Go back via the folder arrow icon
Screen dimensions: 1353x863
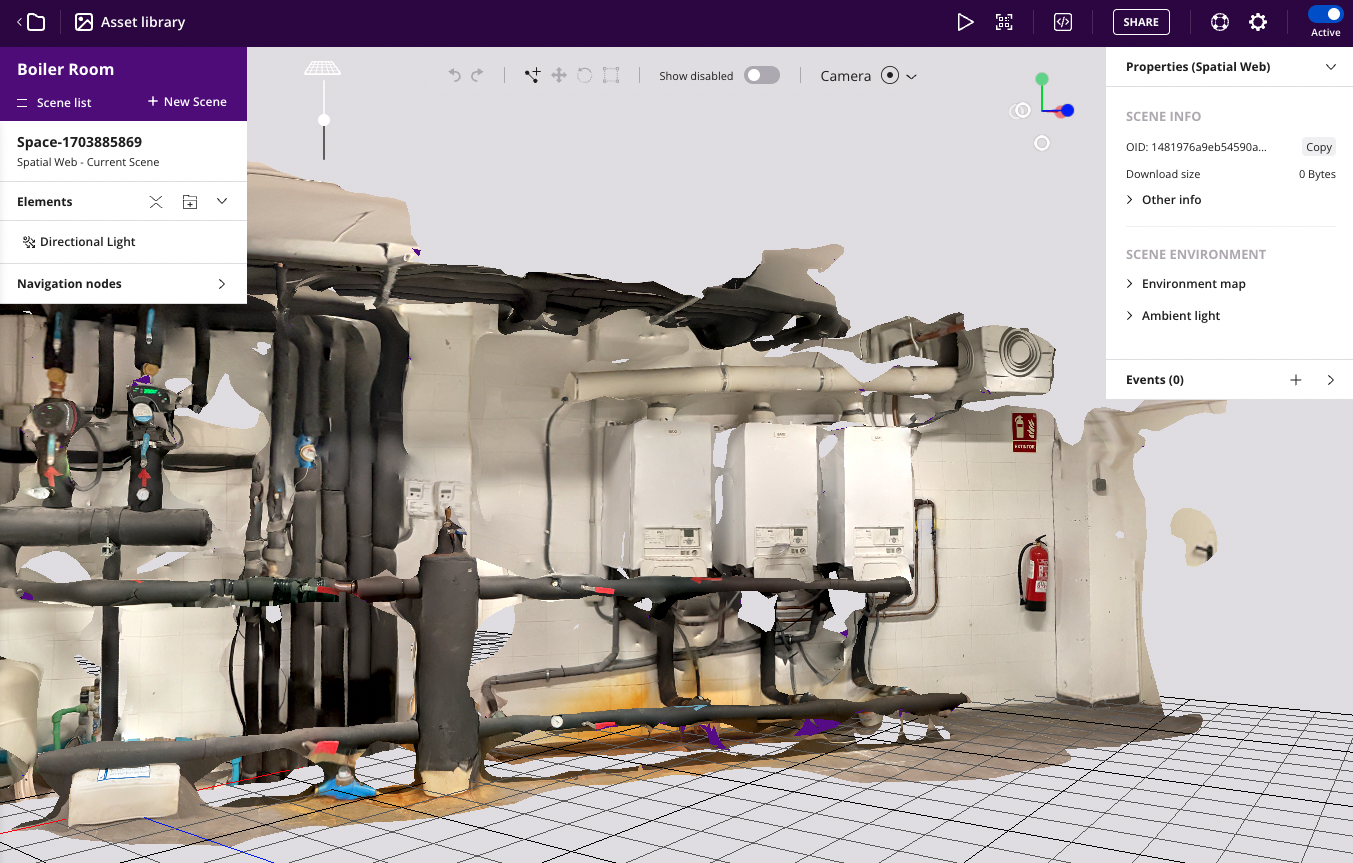click(x=31, y=22)
